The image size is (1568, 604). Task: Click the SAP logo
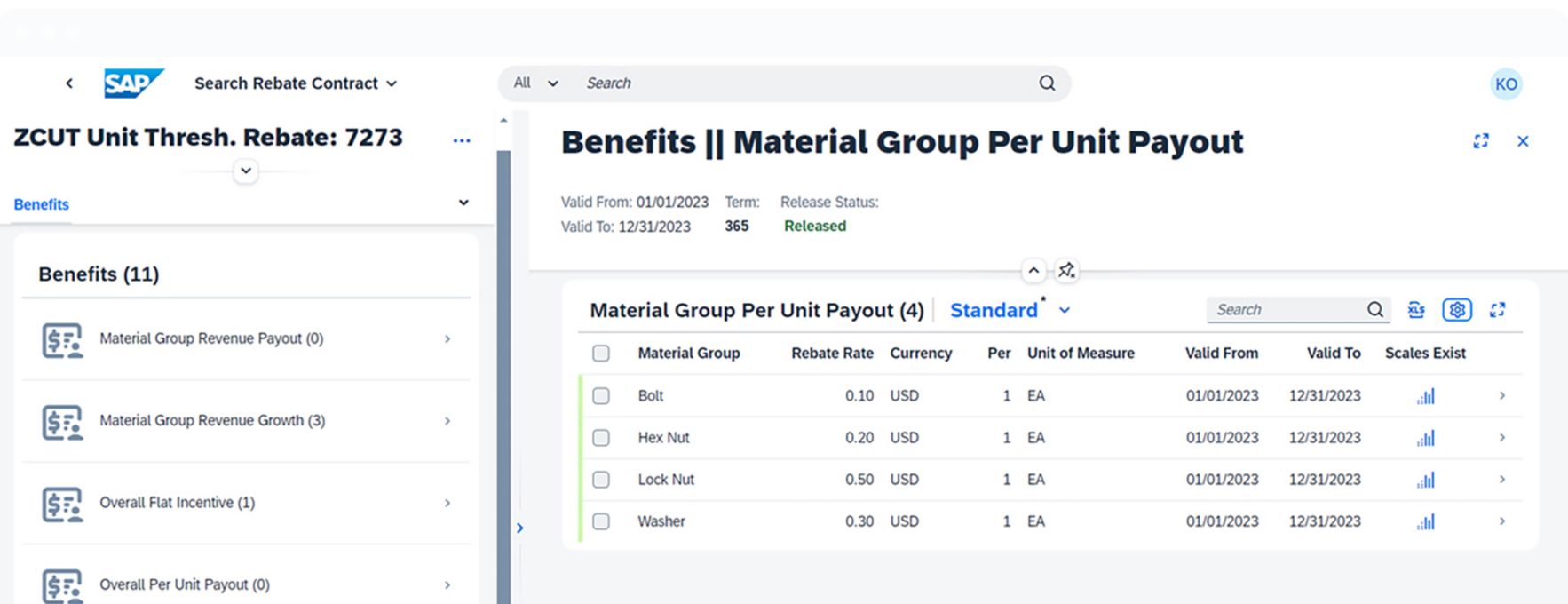[132, 83]
